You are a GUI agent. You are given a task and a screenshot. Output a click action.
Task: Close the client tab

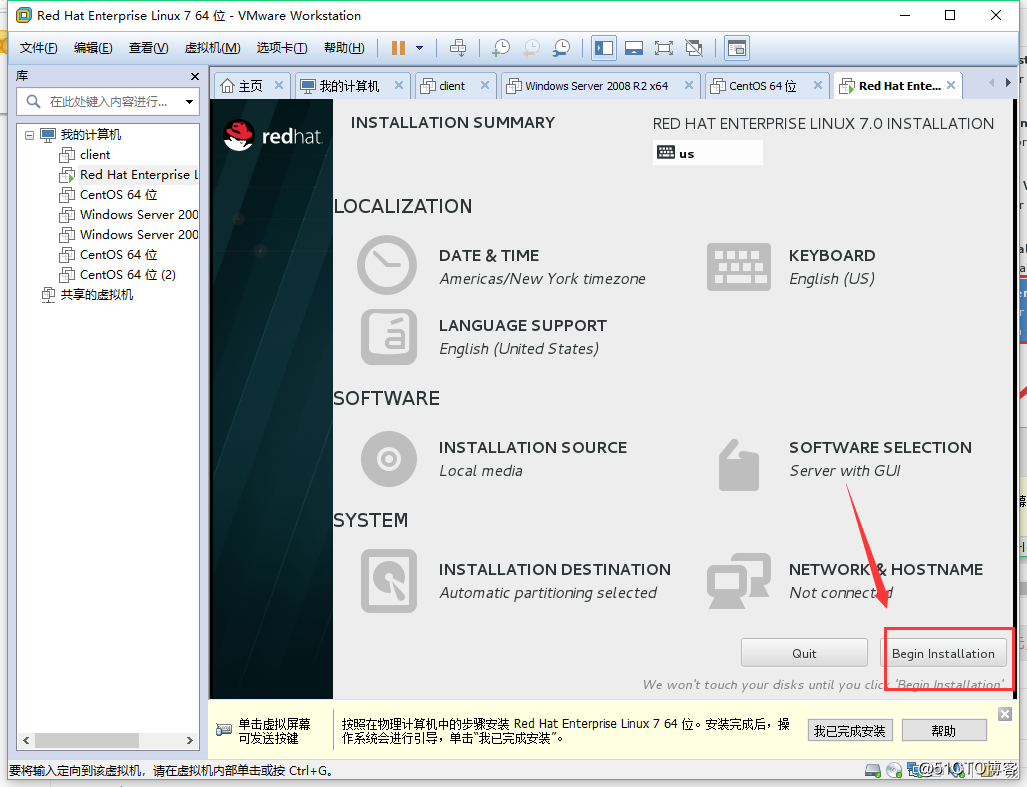[485, 85]
